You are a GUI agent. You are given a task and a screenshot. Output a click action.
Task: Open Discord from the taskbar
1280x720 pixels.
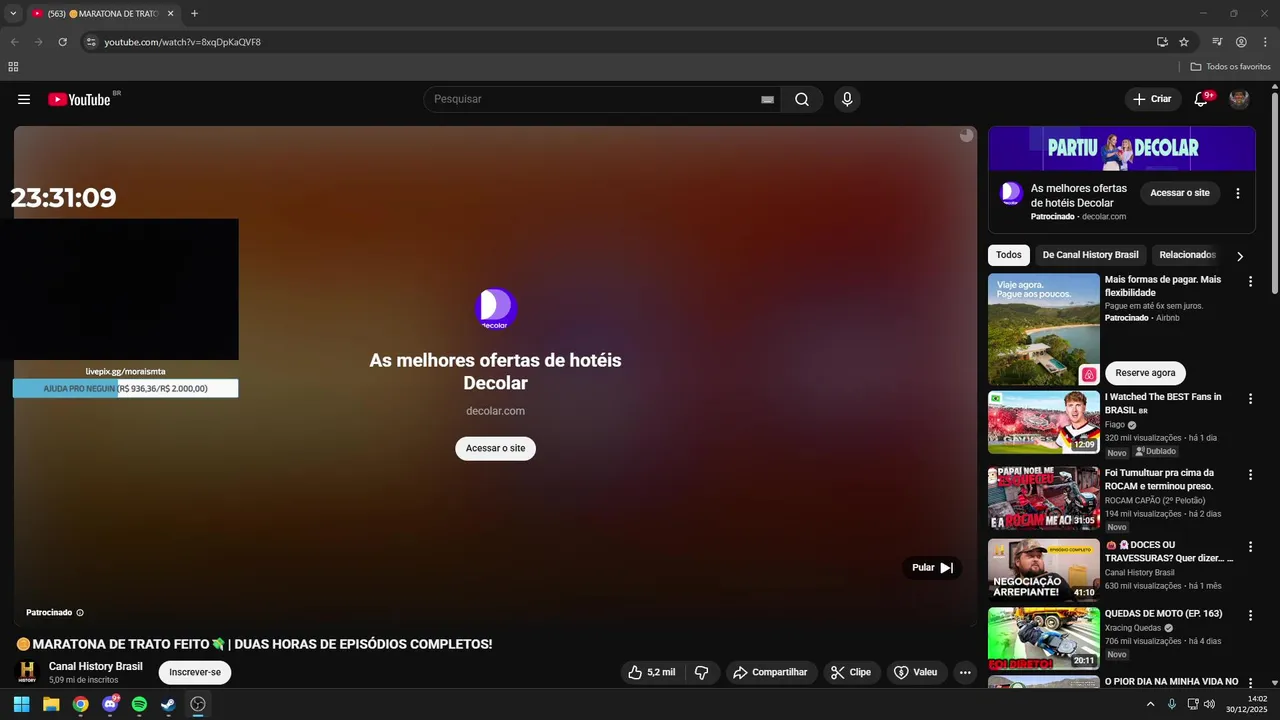pyautogui.click(x=110, y=704)
